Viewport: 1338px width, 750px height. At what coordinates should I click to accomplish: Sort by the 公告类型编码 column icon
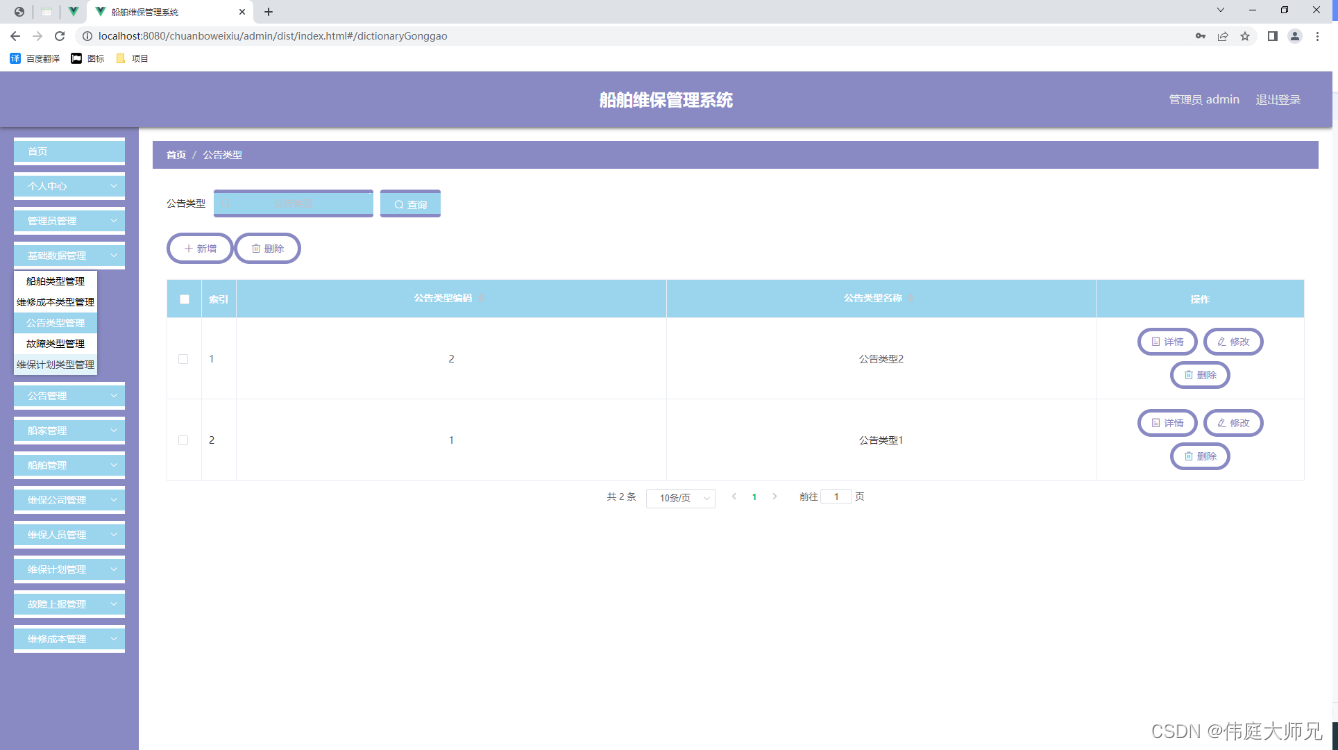click(x=482, y=298)
